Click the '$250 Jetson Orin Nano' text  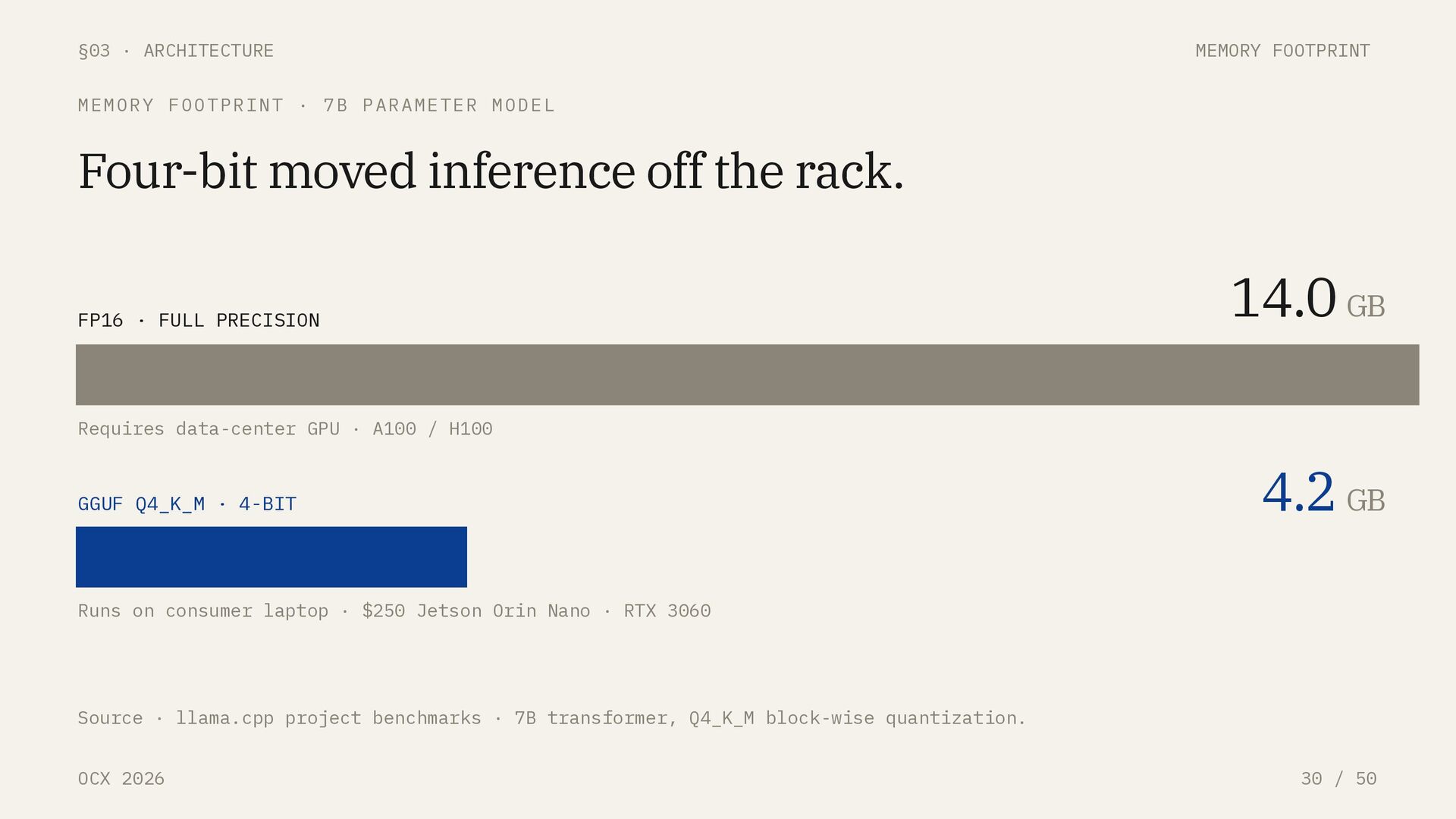tap(476, 611)
